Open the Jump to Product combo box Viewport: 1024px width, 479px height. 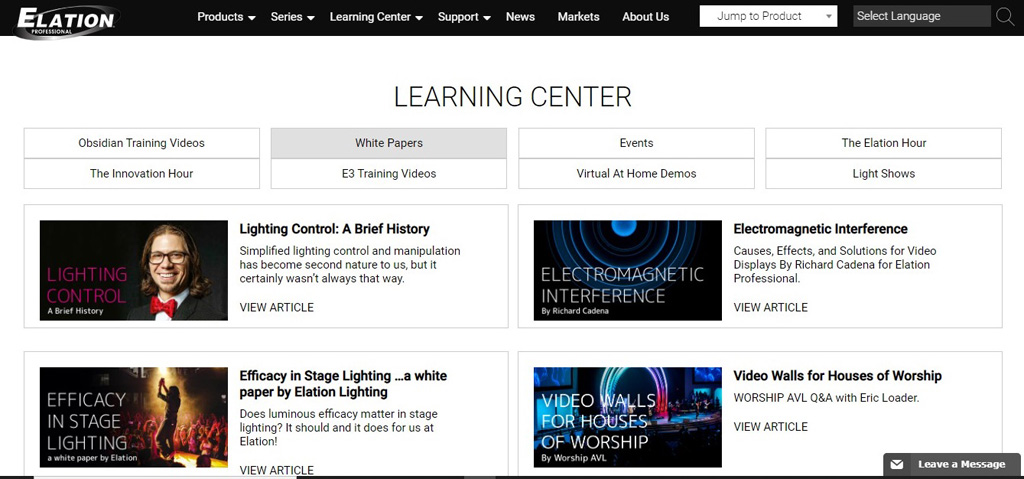768,16
